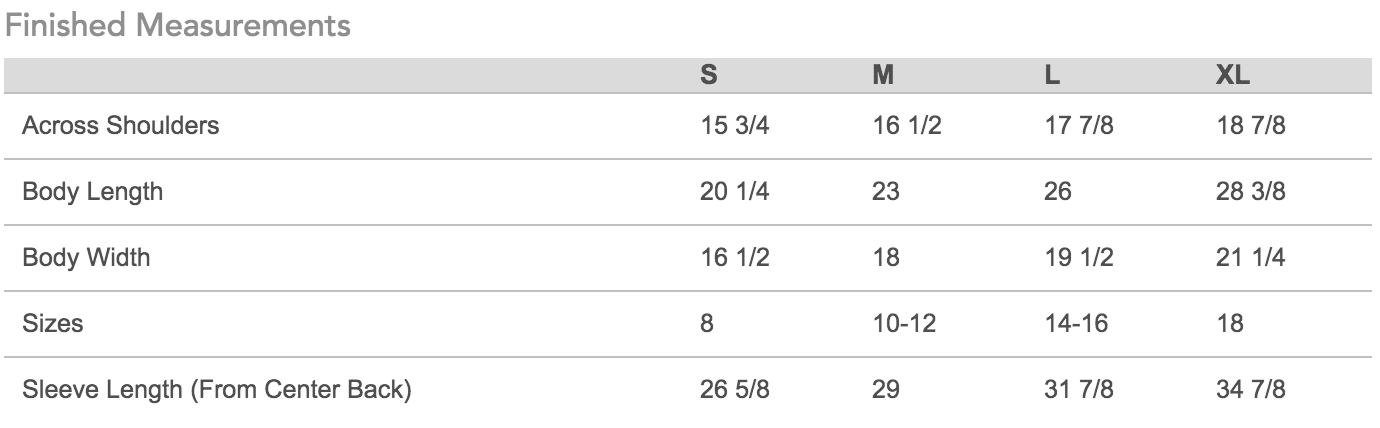Click the 26 5/8 sleeve length value
Image resolution: width=1380 pixels, height=428 pixels.
[x=734, y=389]
